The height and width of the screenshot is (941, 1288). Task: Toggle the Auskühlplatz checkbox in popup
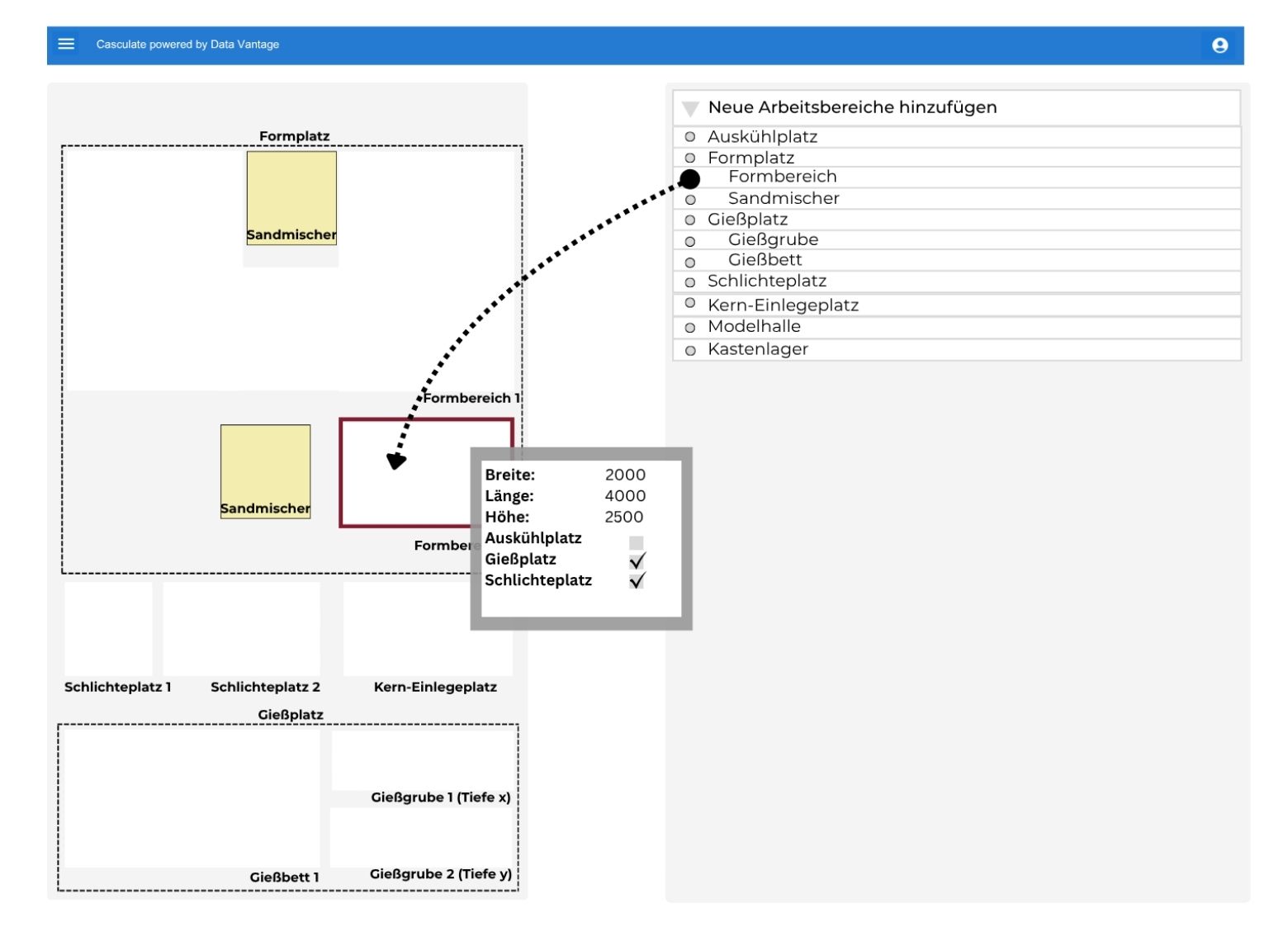pyautogui.click(x=636, y=542)
